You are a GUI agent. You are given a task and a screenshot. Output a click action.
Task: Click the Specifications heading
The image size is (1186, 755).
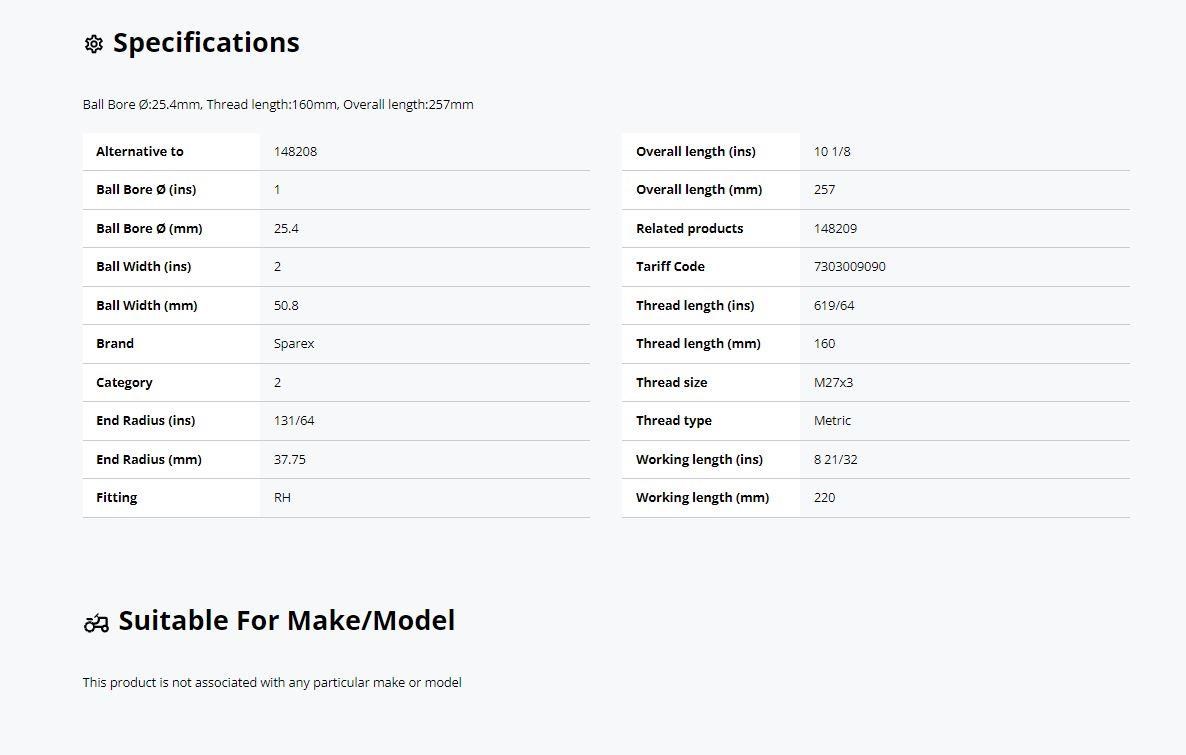coord(206,42)
